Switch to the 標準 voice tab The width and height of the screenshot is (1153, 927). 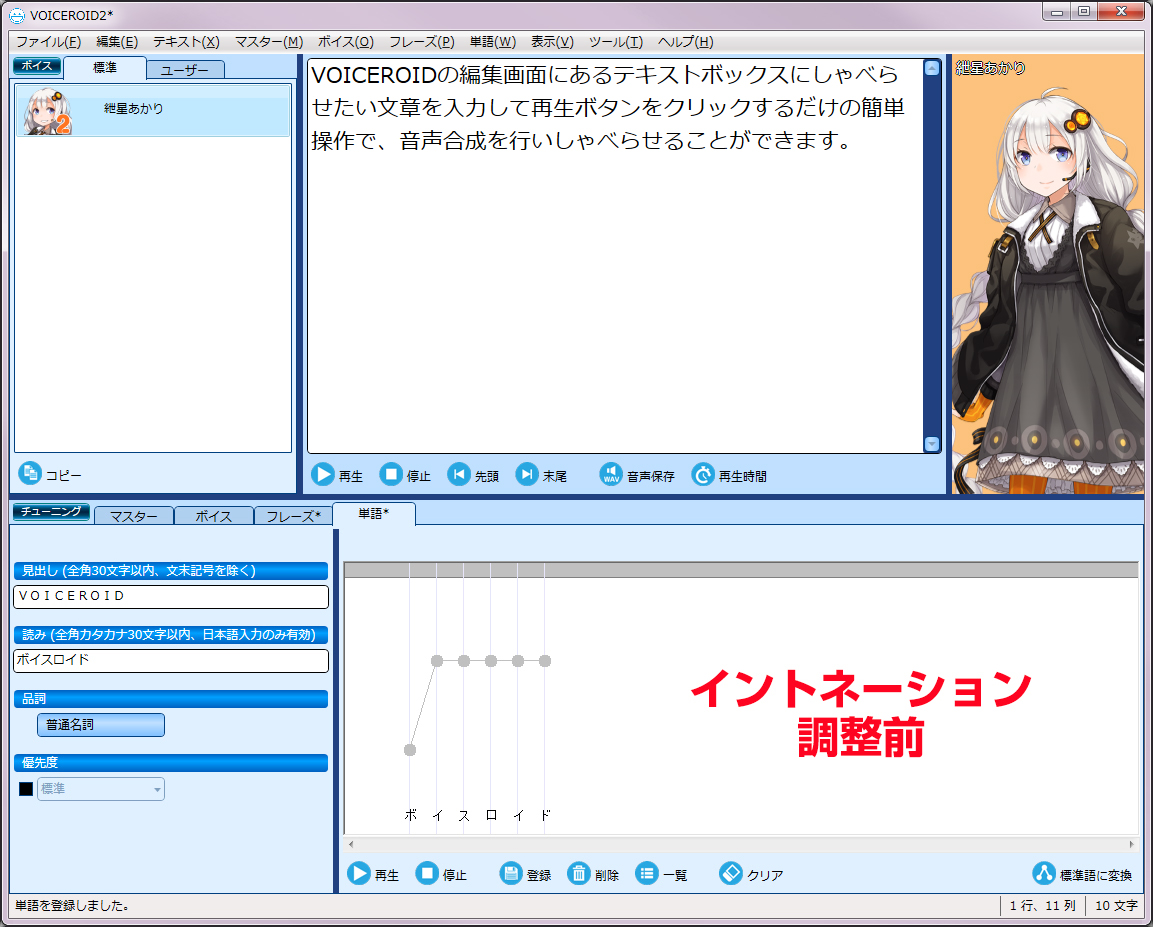point(104,68)
